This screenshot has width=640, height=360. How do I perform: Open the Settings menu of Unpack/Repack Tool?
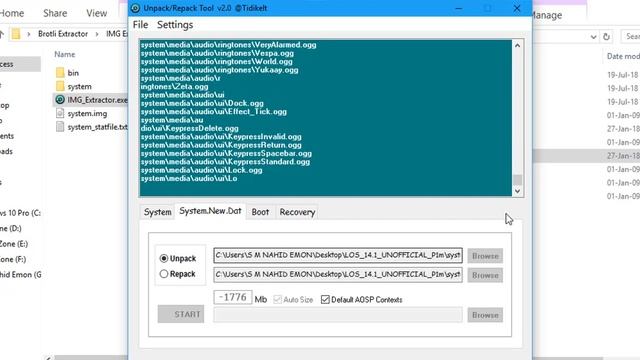click(175, 25)
